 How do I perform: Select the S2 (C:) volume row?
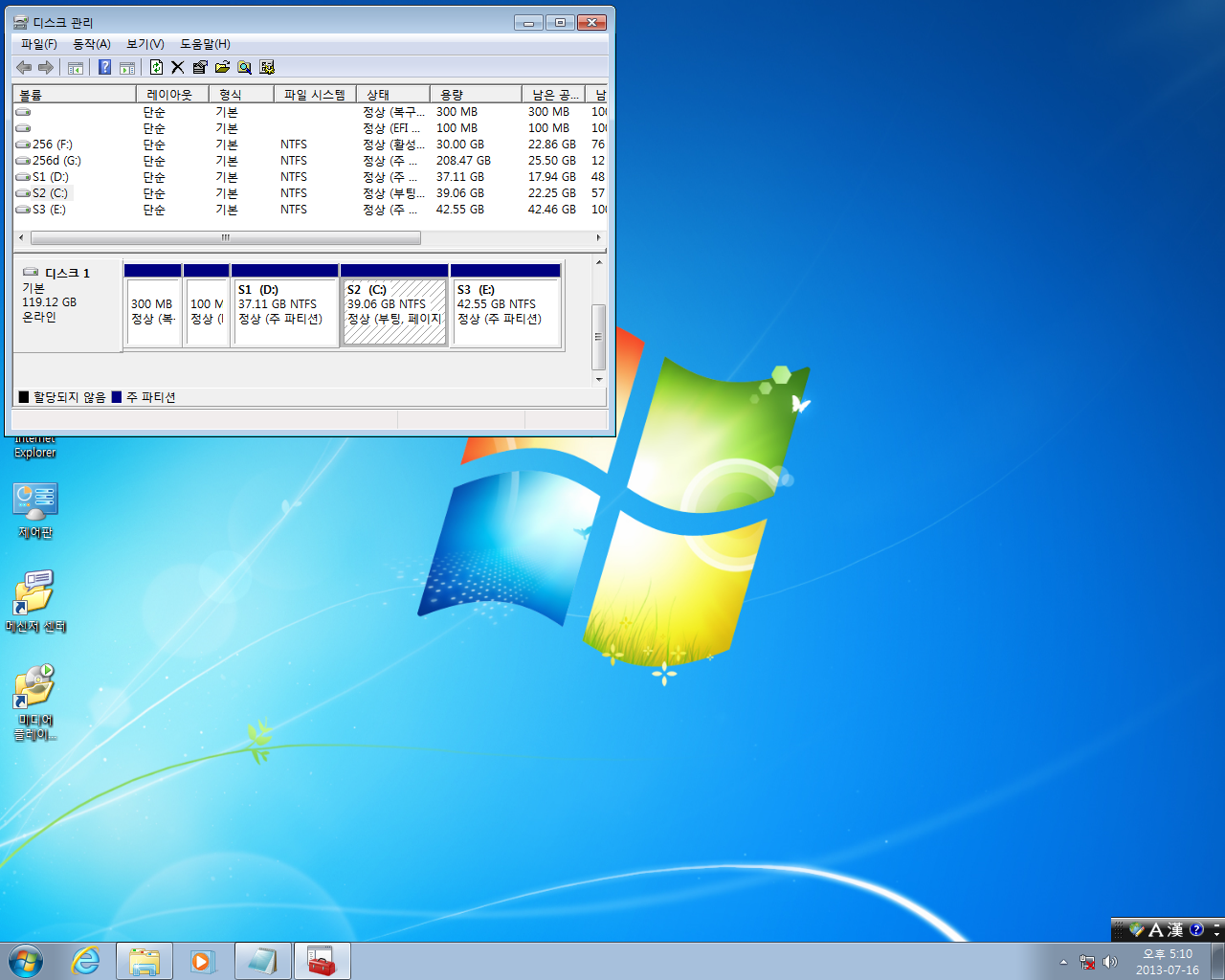tap(310, 193)
